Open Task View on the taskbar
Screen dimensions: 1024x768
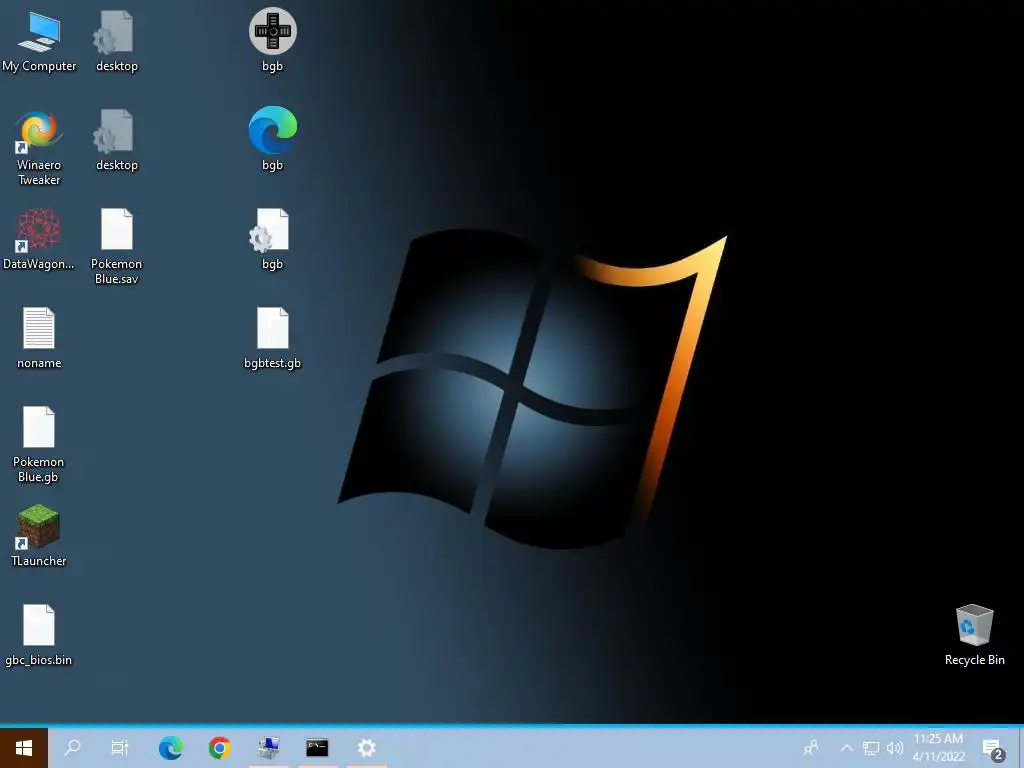(120, 748)
